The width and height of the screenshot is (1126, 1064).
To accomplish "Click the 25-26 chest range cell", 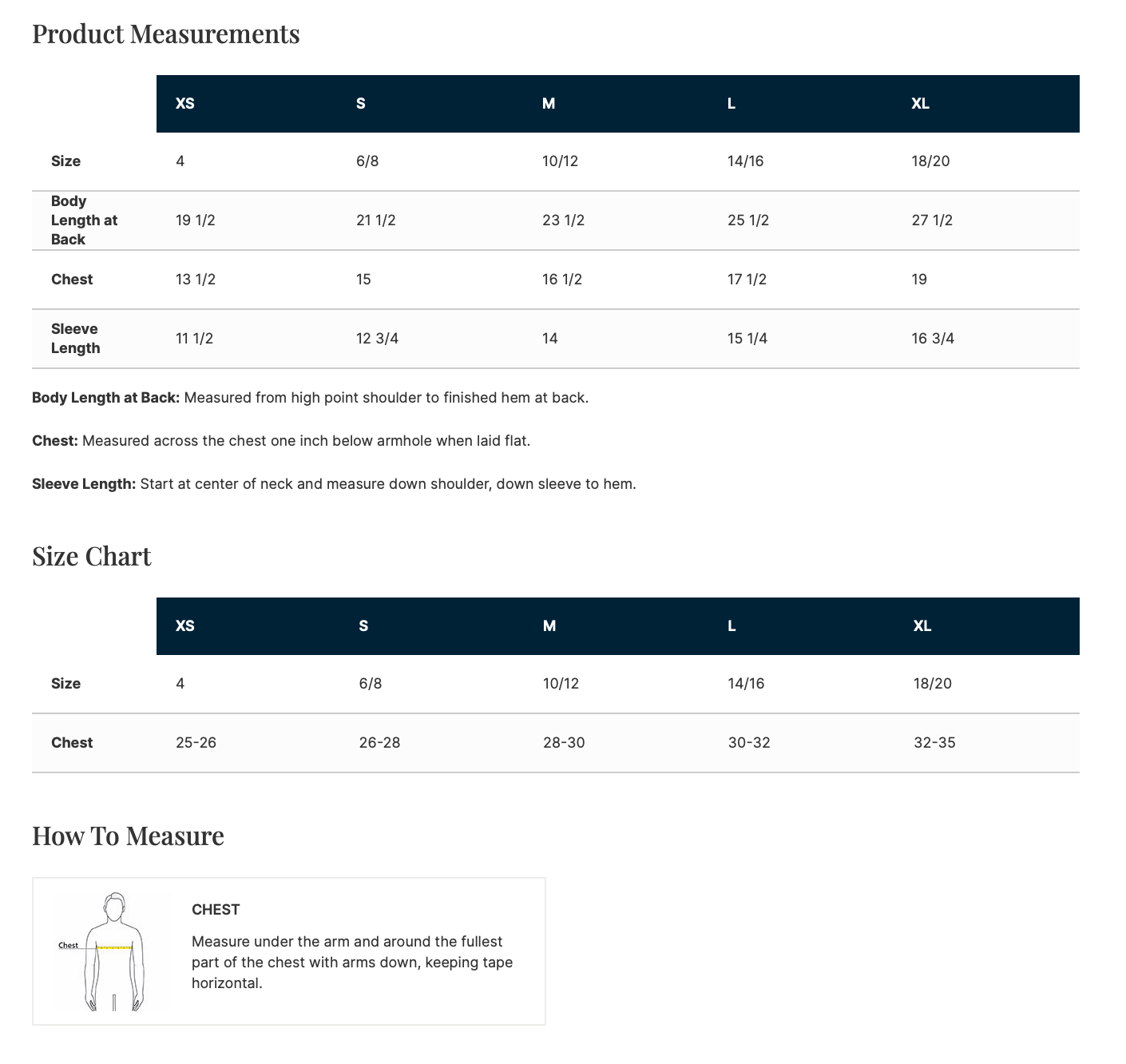I will point(196,743).
